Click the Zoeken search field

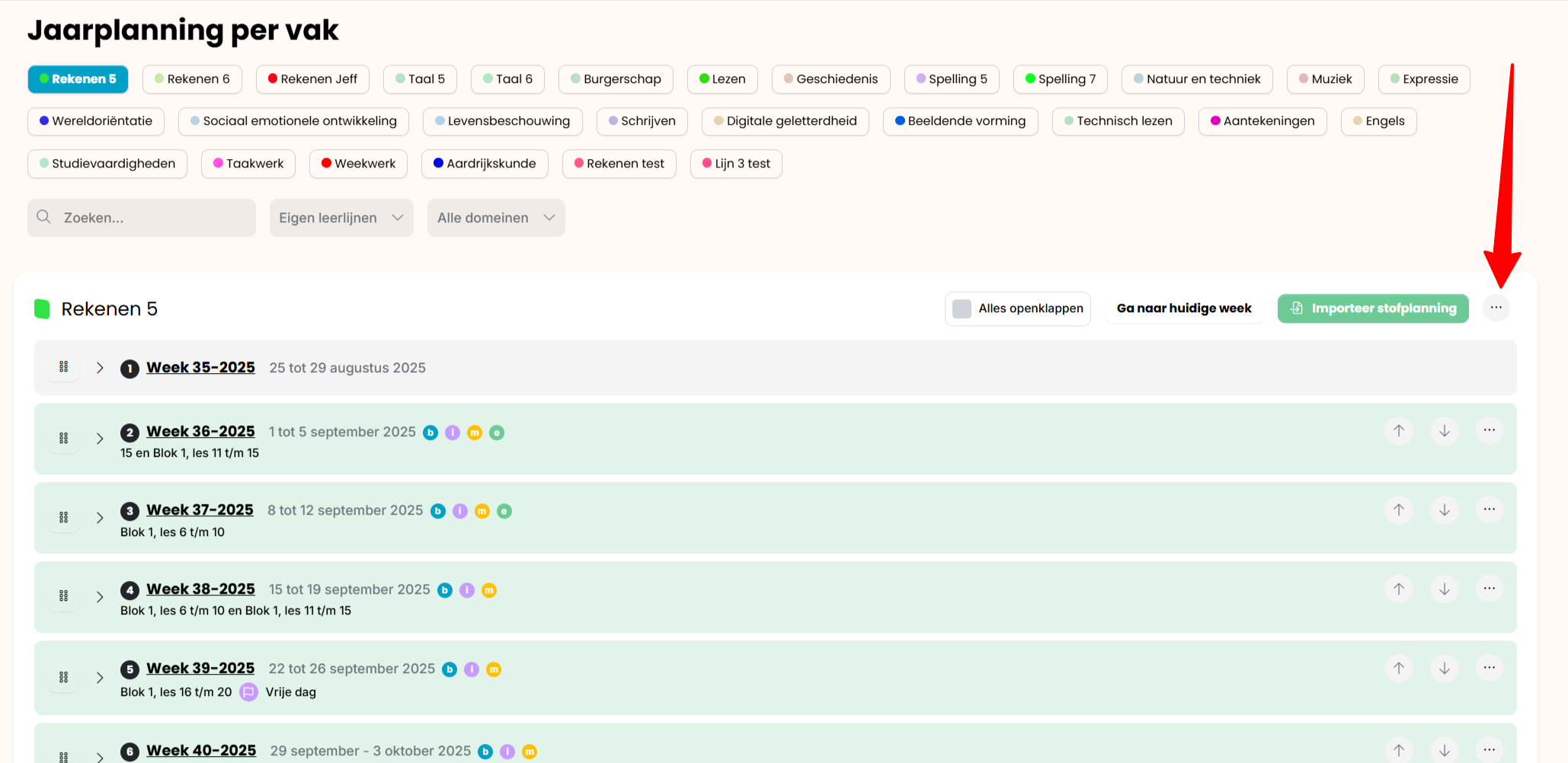(x=142, y=218)
